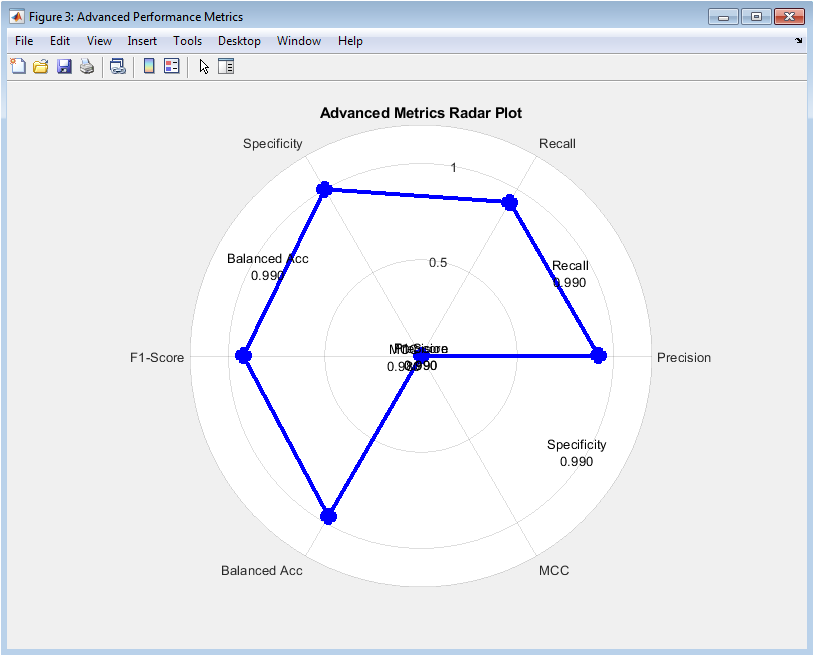Click the New Figure toolbar icon
The height and width of the screenshot is (656, 814).
click(17, 67)
